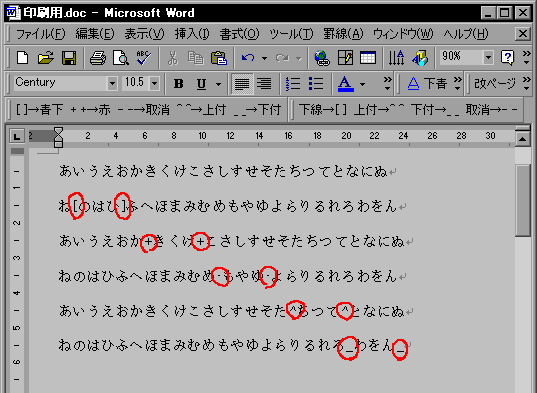Open the ウィンドウ(W) menu
Screen dimensions: 537x393
[403, 34]
